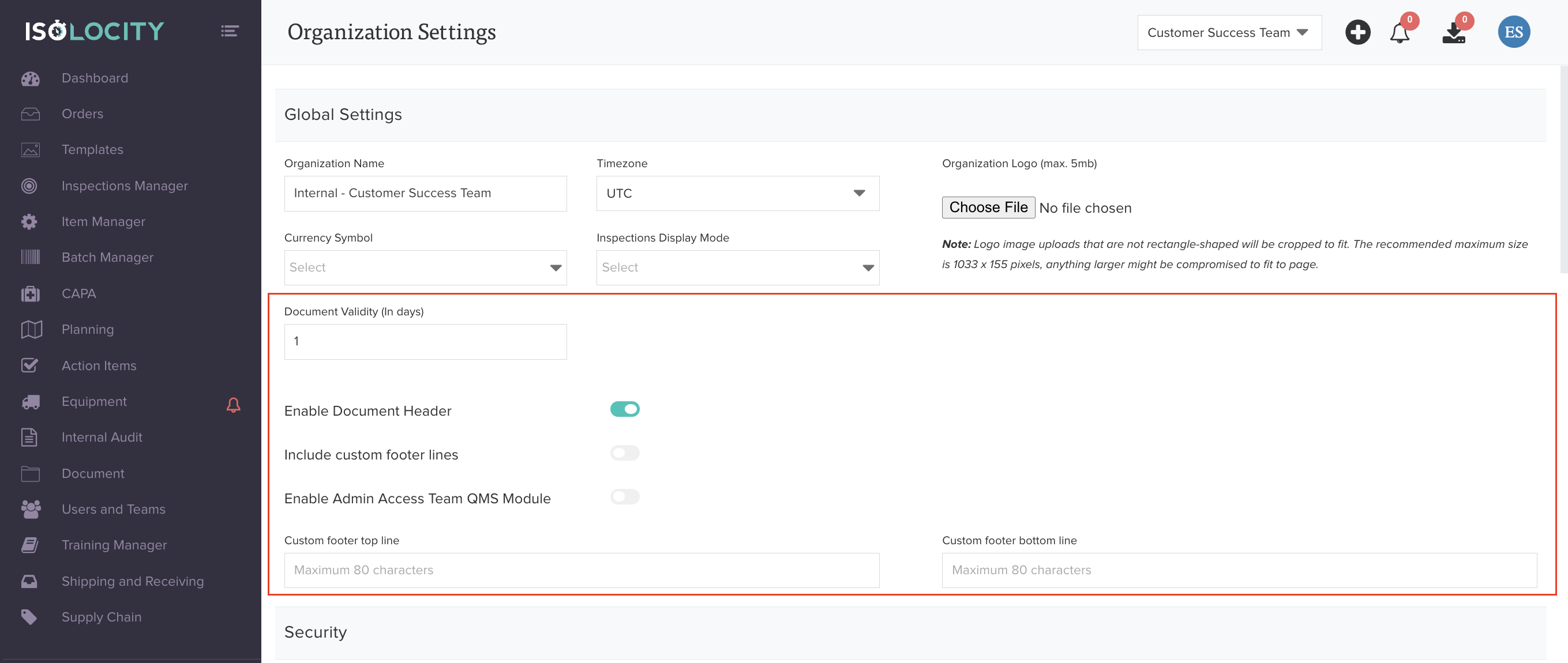Collapse the sidebar with the hamburger icon
Viewport: 1568px width, 663px height.
pyautogui.click(x=230, y=31)
